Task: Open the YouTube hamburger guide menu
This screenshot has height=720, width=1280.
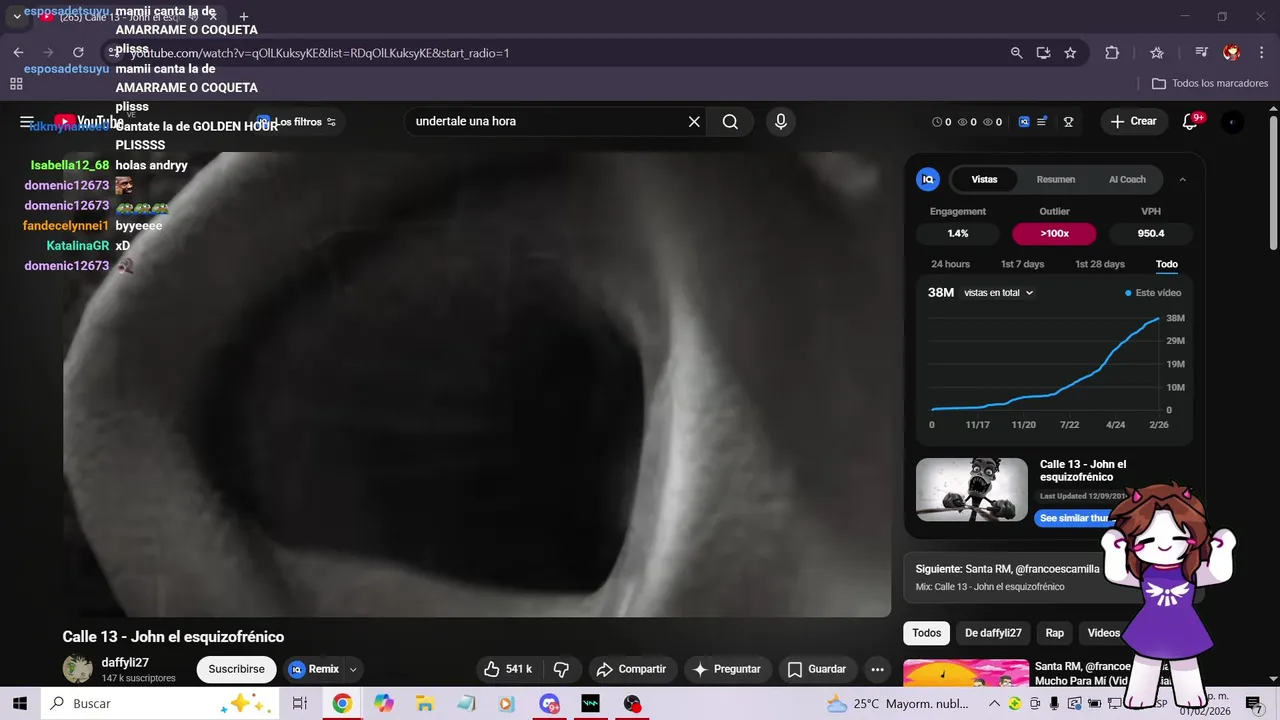Action: (27, 122)
